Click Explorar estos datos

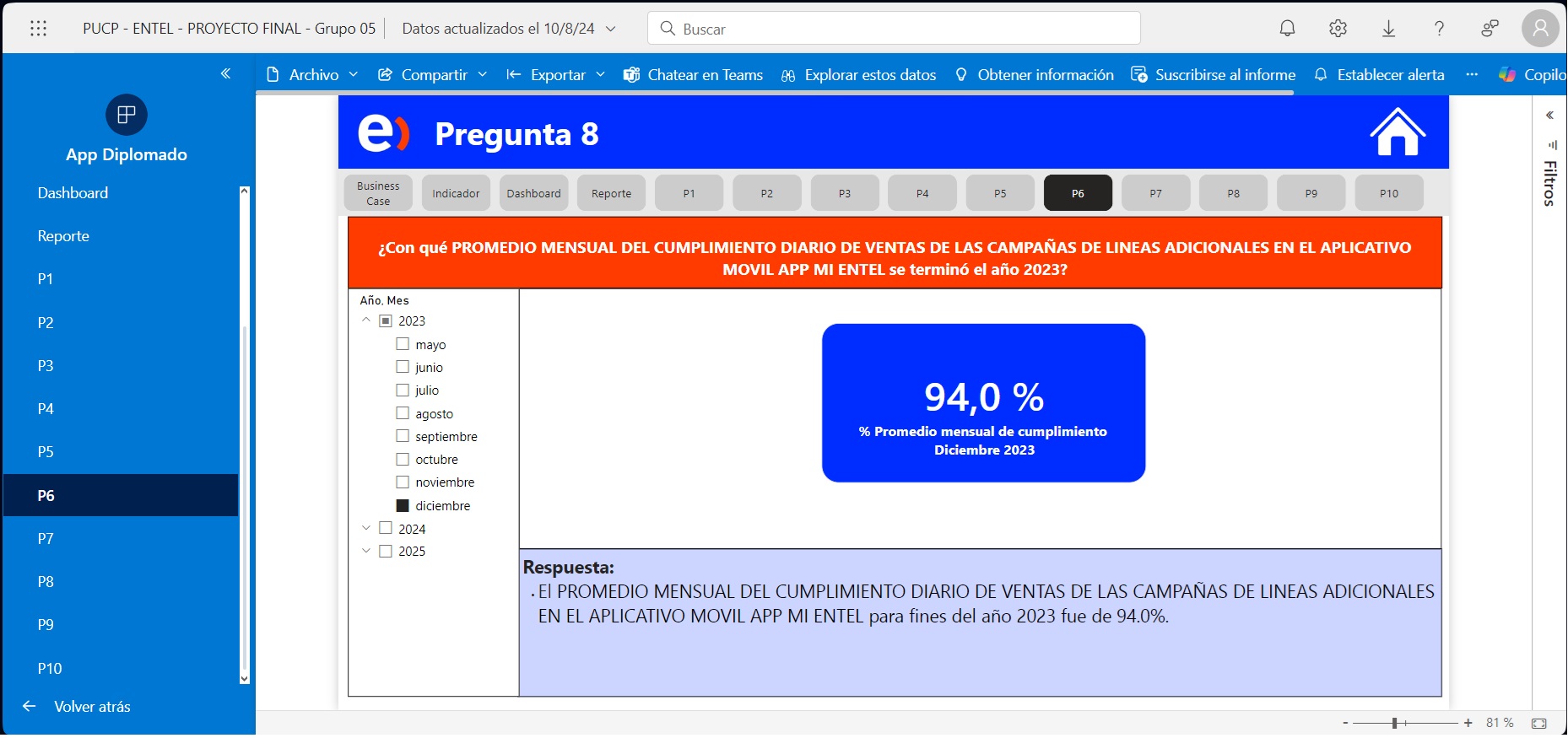pyautogui.click(x=858, y=74)
